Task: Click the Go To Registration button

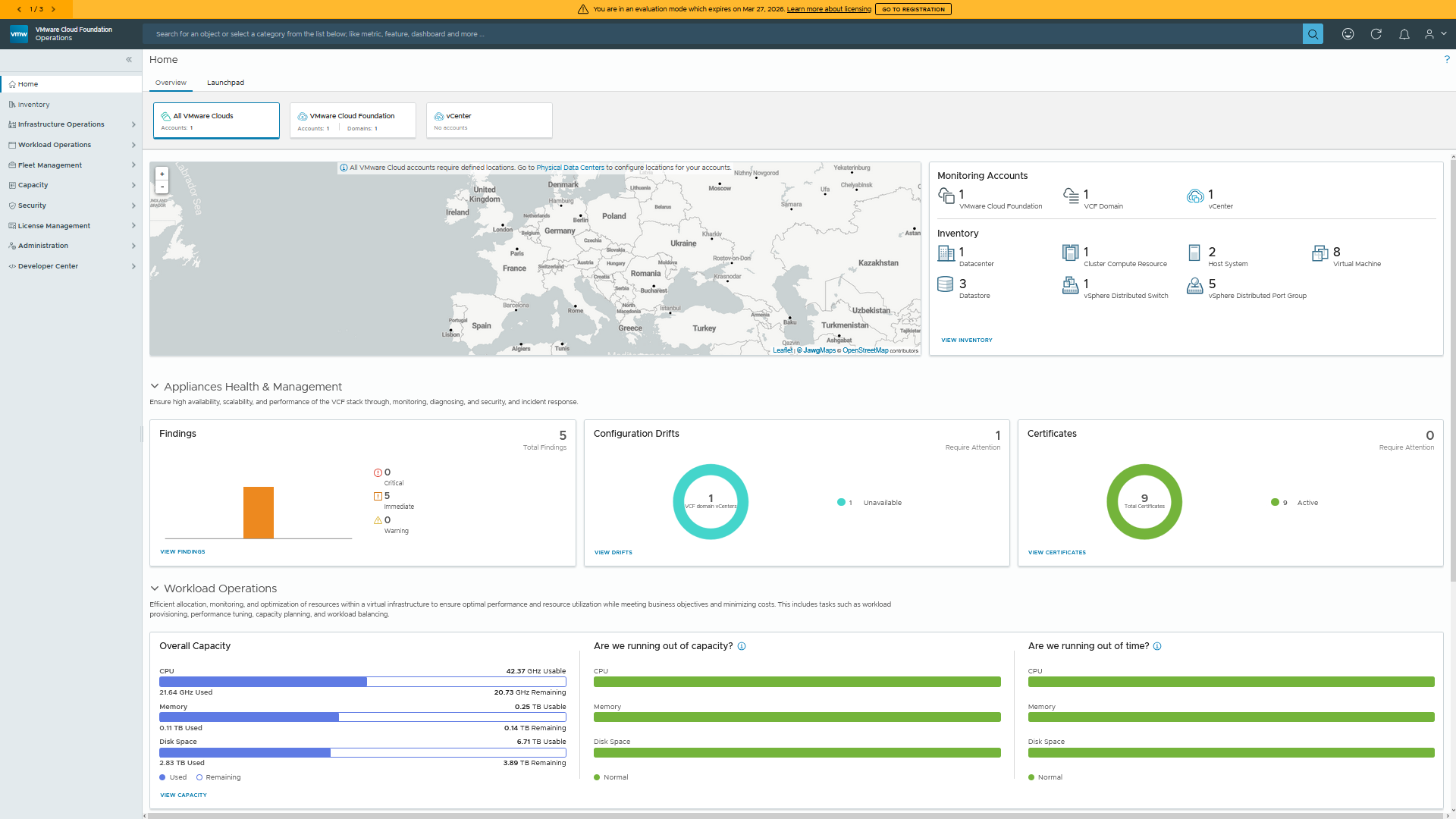Action: tap(913, 9)
